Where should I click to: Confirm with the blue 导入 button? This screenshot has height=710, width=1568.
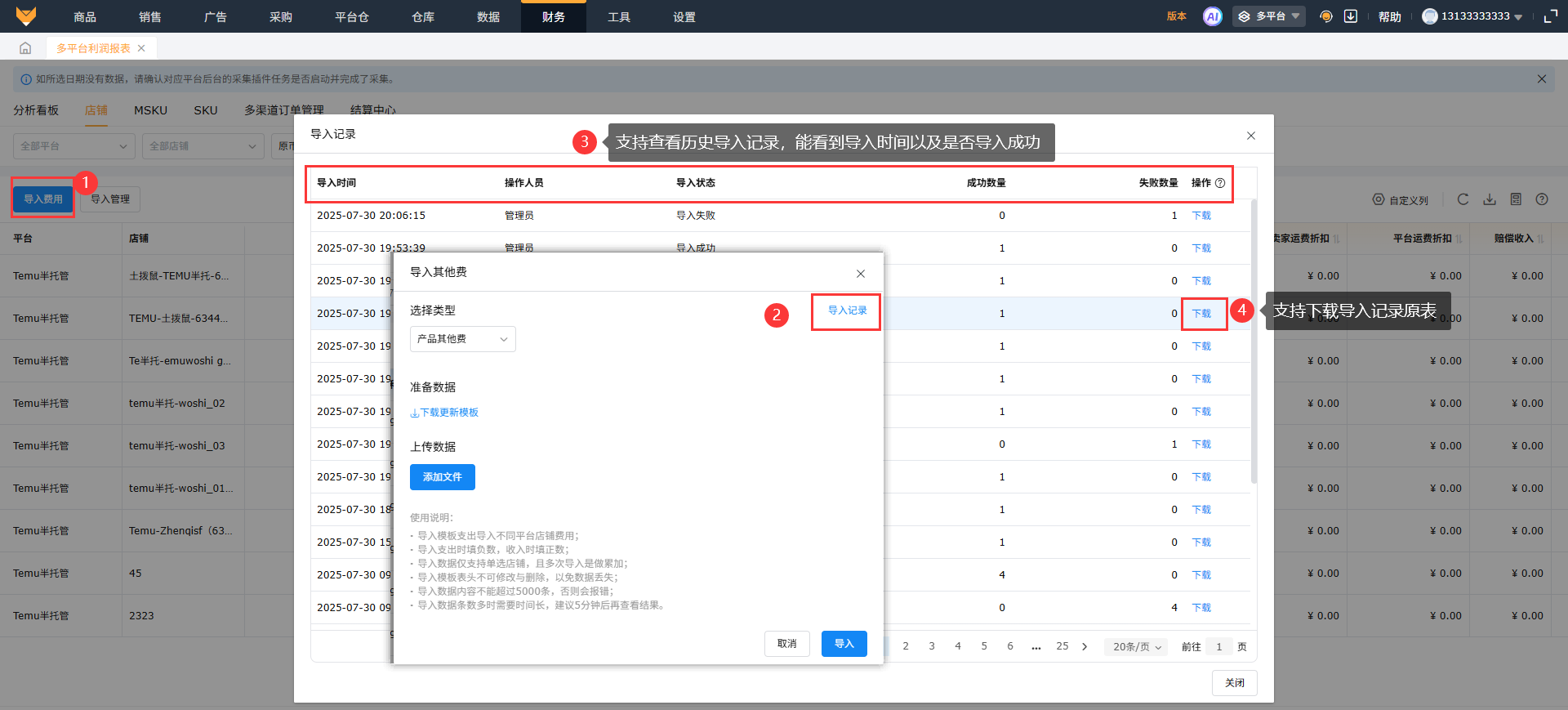point(844,644)
